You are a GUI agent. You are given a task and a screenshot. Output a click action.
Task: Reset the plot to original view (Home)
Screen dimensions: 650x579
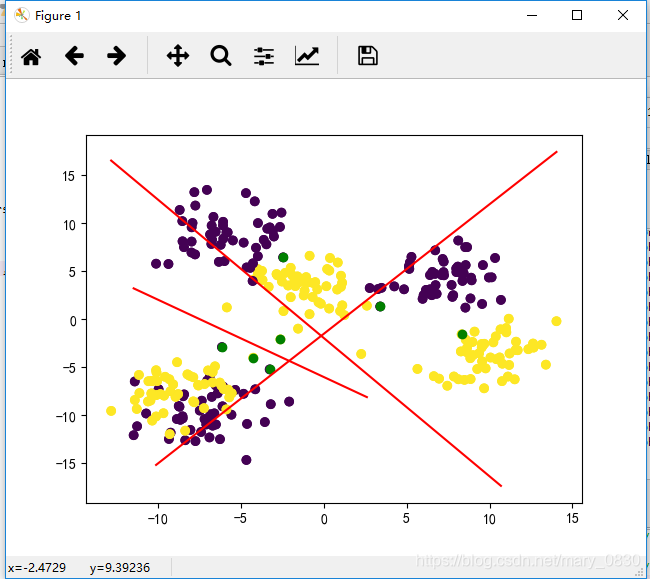[x=31, y=56]
